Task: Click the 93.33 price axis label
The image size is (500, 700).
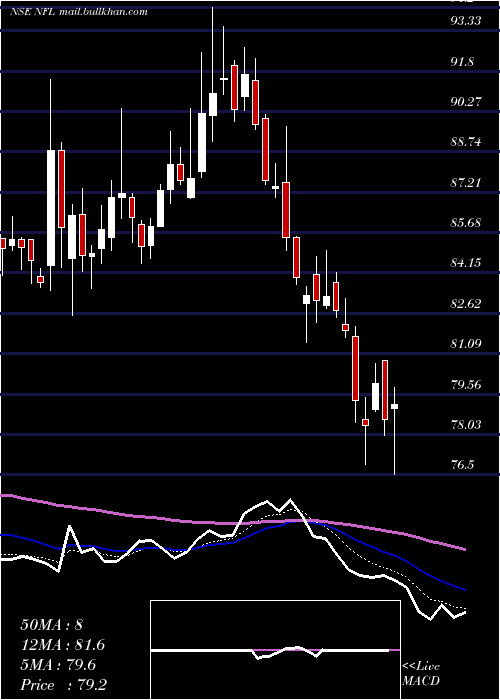Action: pos(466,21)
